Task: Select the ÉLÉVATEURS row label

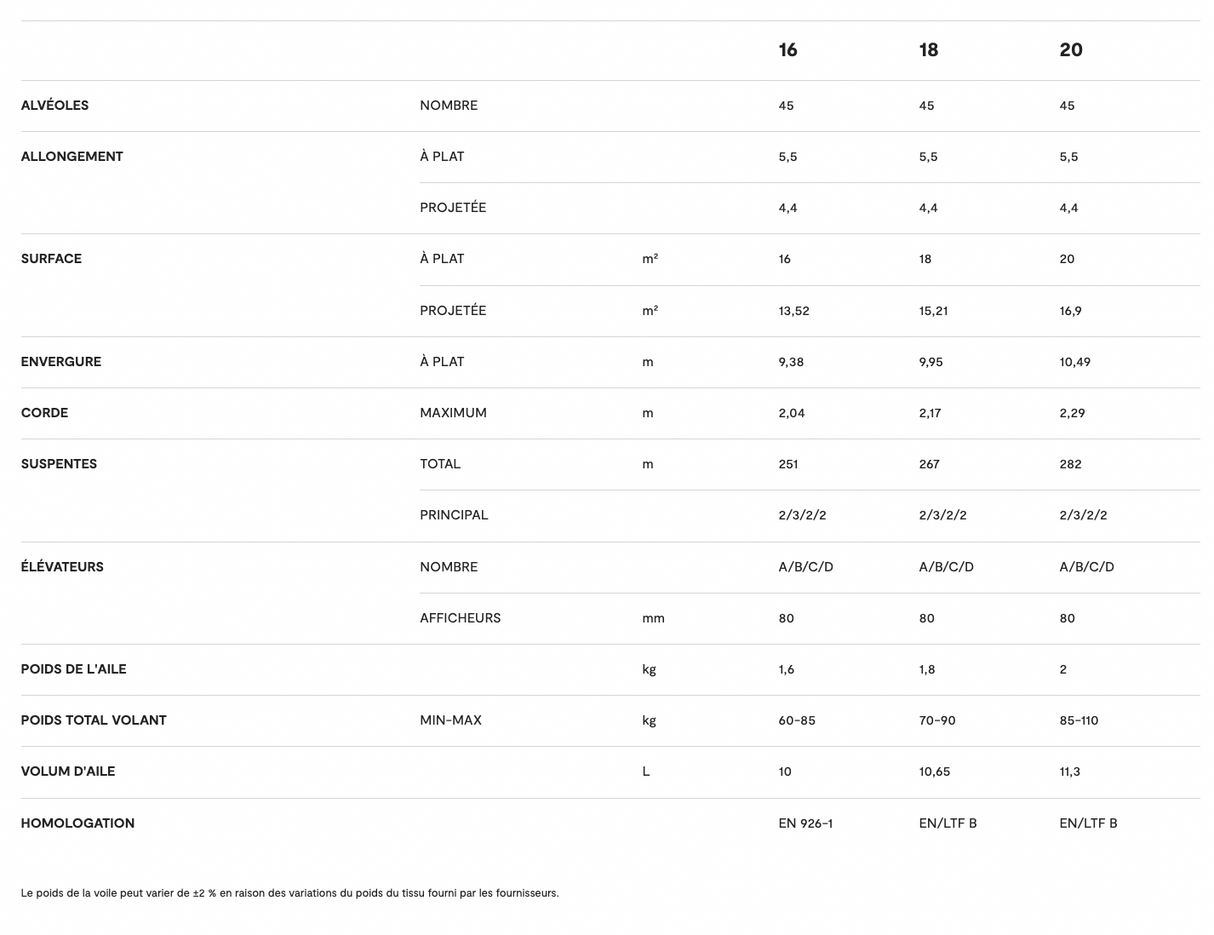Action: coord(62,566)
